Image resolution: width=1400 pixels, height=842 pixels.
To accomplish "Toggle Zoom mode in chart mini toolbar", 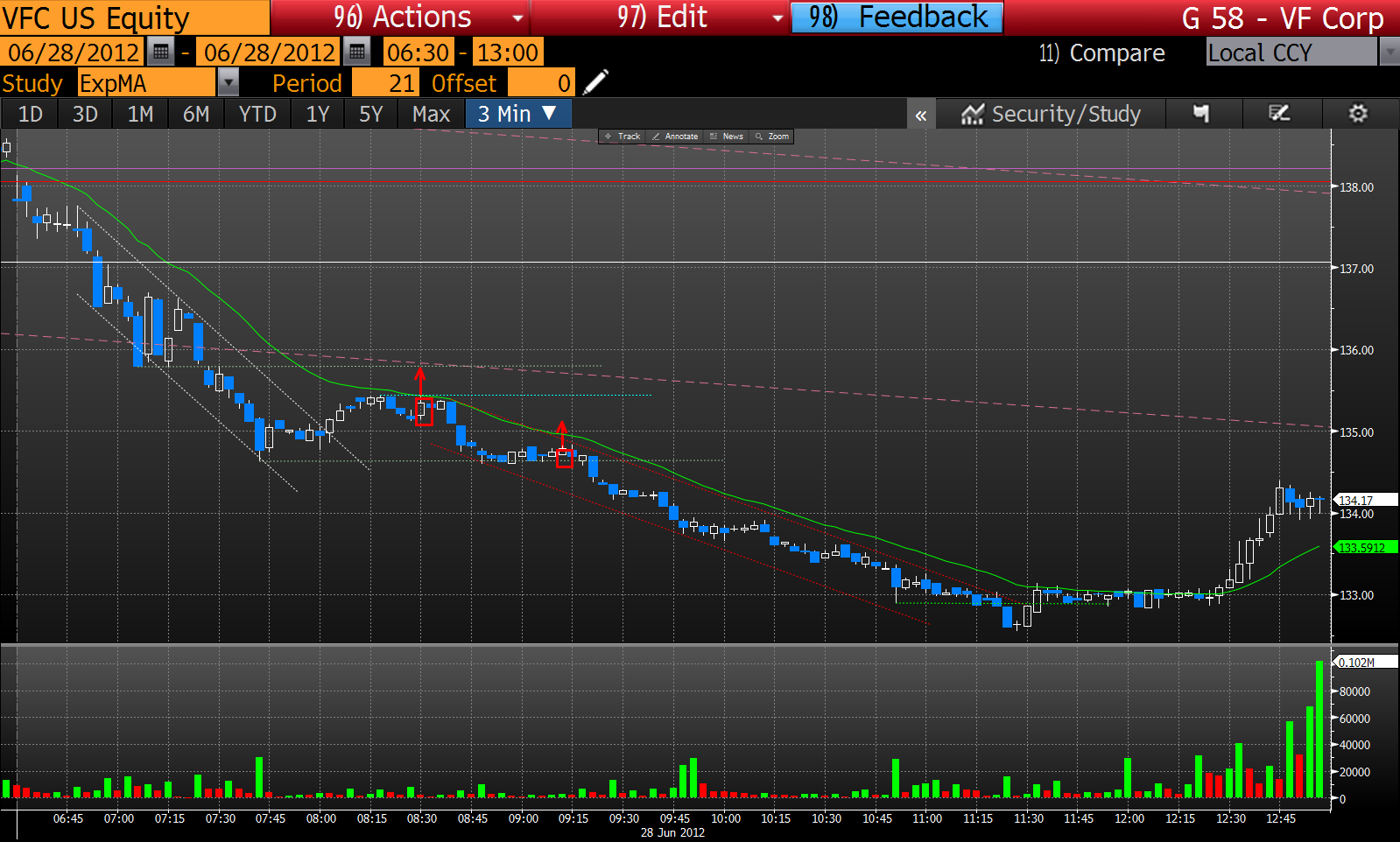I will click(772, 137).
